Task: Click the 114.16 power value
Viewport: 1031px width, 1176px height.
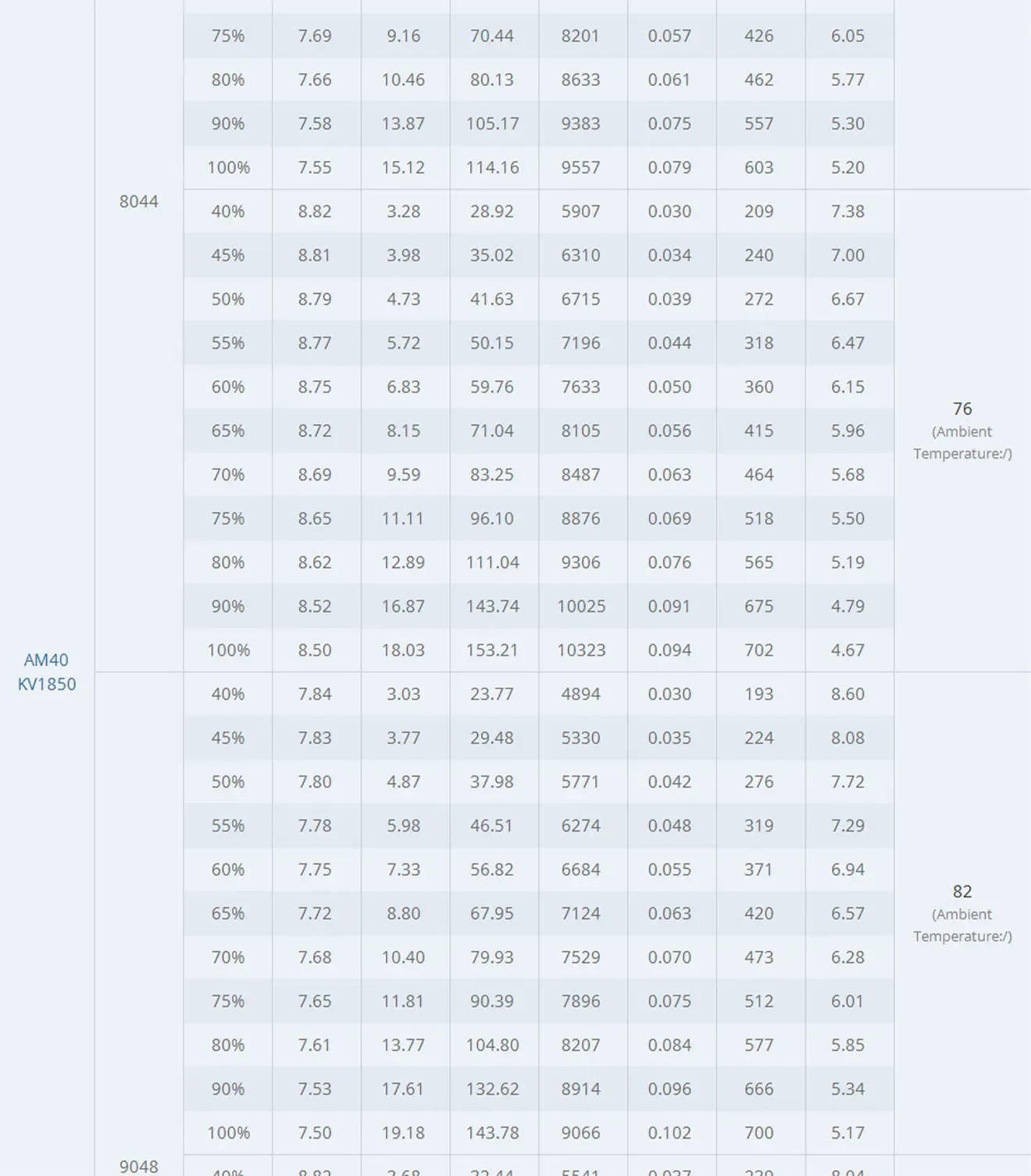Action: (492, 167)
